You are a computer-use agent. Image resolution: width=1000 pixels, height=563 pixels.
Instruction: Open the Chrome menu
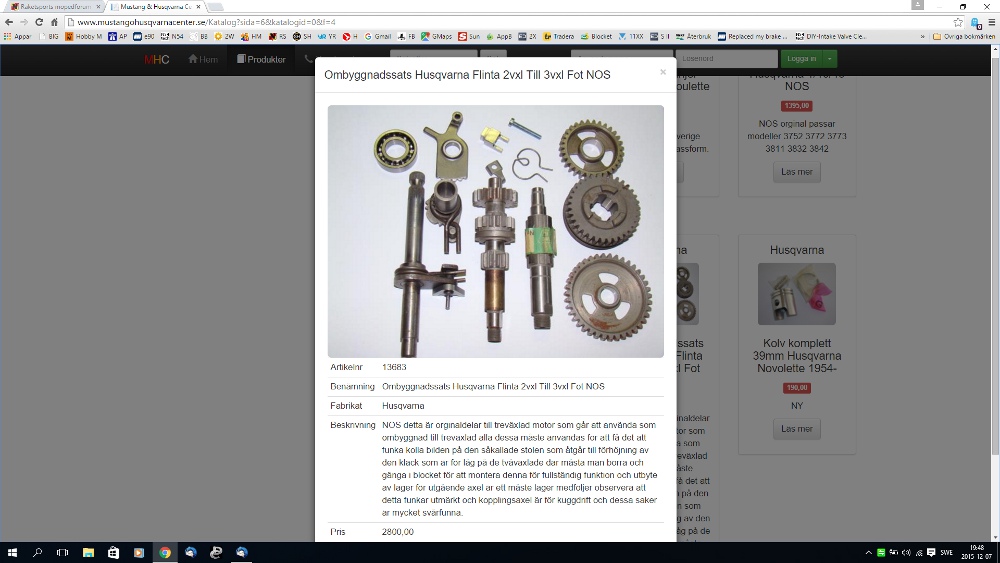pos(991,22)
